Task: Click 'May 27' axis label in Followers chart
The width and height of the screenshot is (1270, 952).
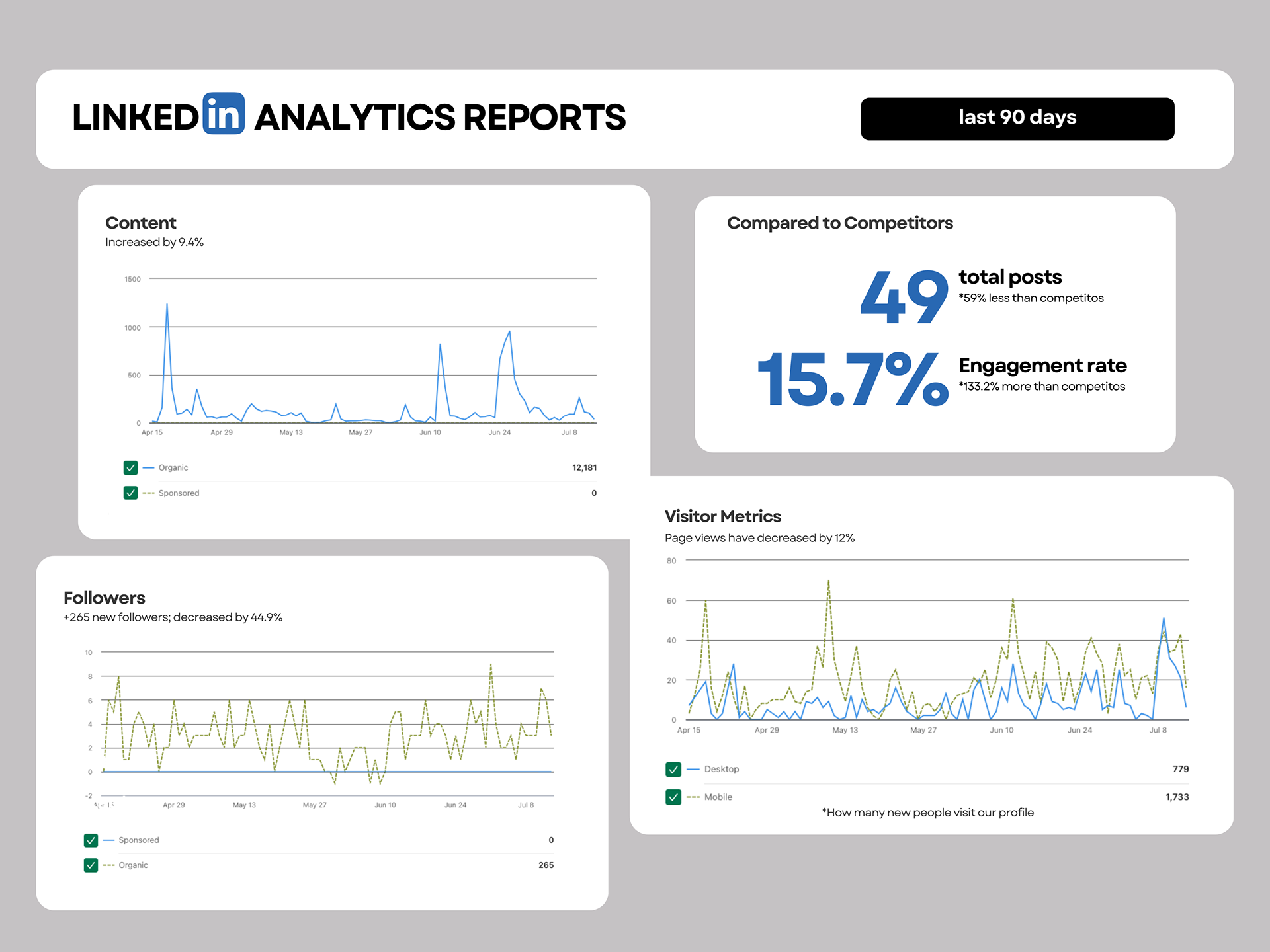Action: click(x=314, y=805)
